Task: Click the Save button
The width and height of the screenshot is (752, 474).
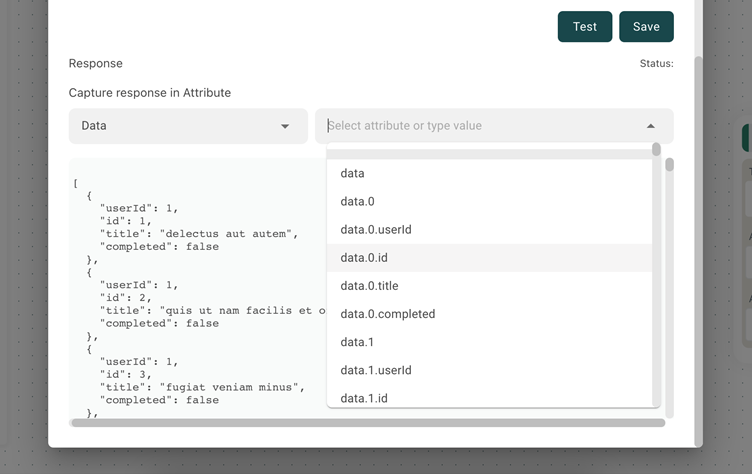Action: (x=646, y=27)
